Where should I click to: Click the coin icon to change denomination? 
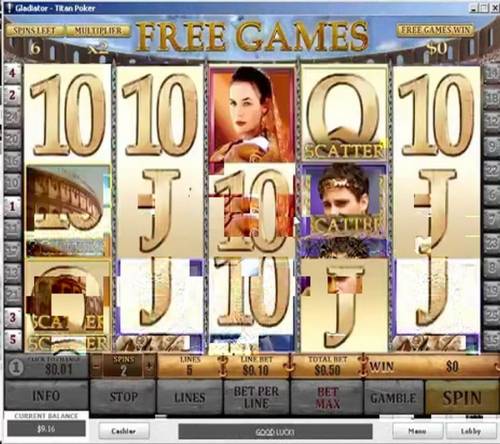coord(16,367)
